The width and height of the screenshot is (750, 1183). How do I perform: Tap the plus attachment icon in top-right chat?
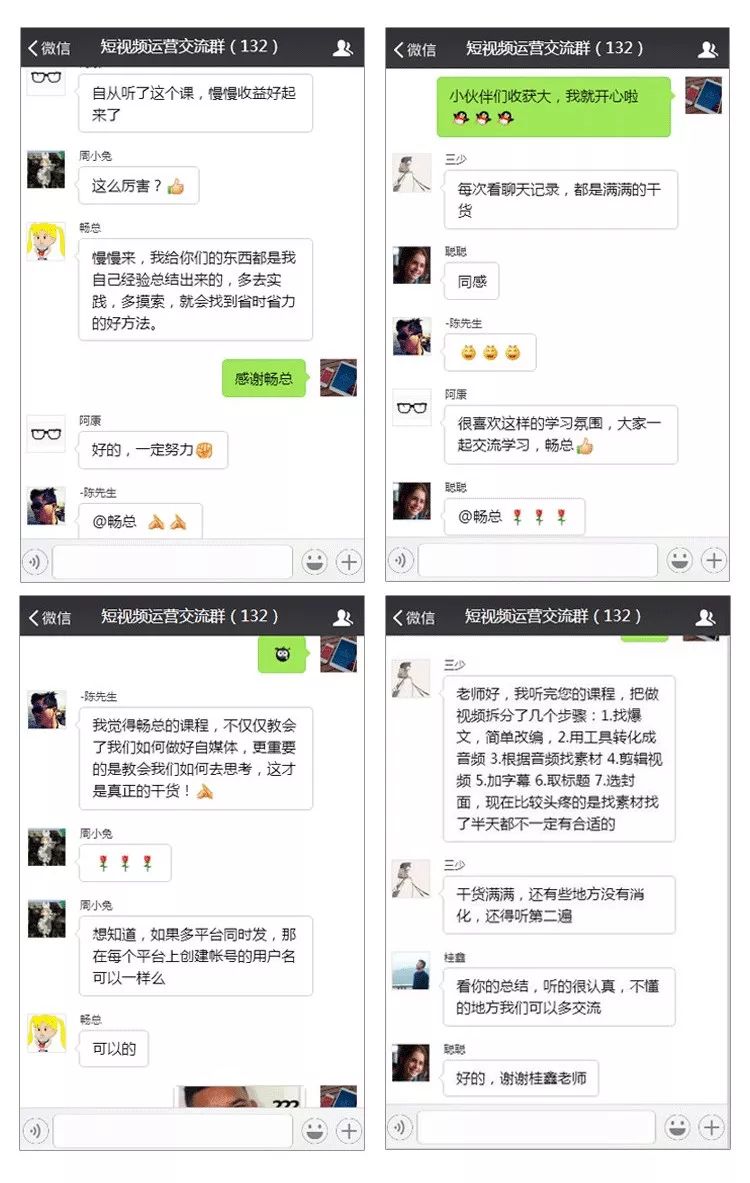click(714, 561)
